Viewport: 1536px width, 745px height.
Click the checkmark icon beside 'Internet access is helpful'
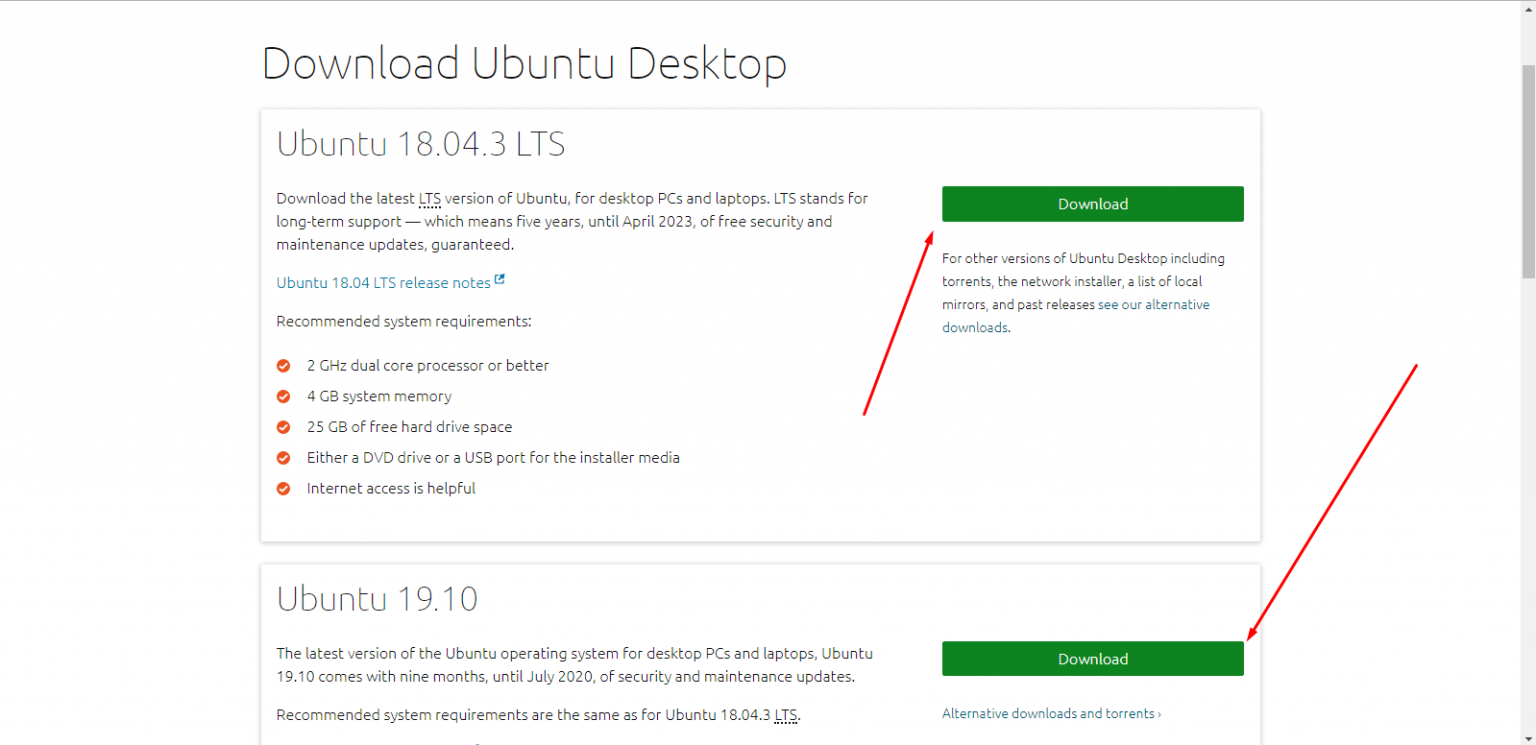(283, 488)
